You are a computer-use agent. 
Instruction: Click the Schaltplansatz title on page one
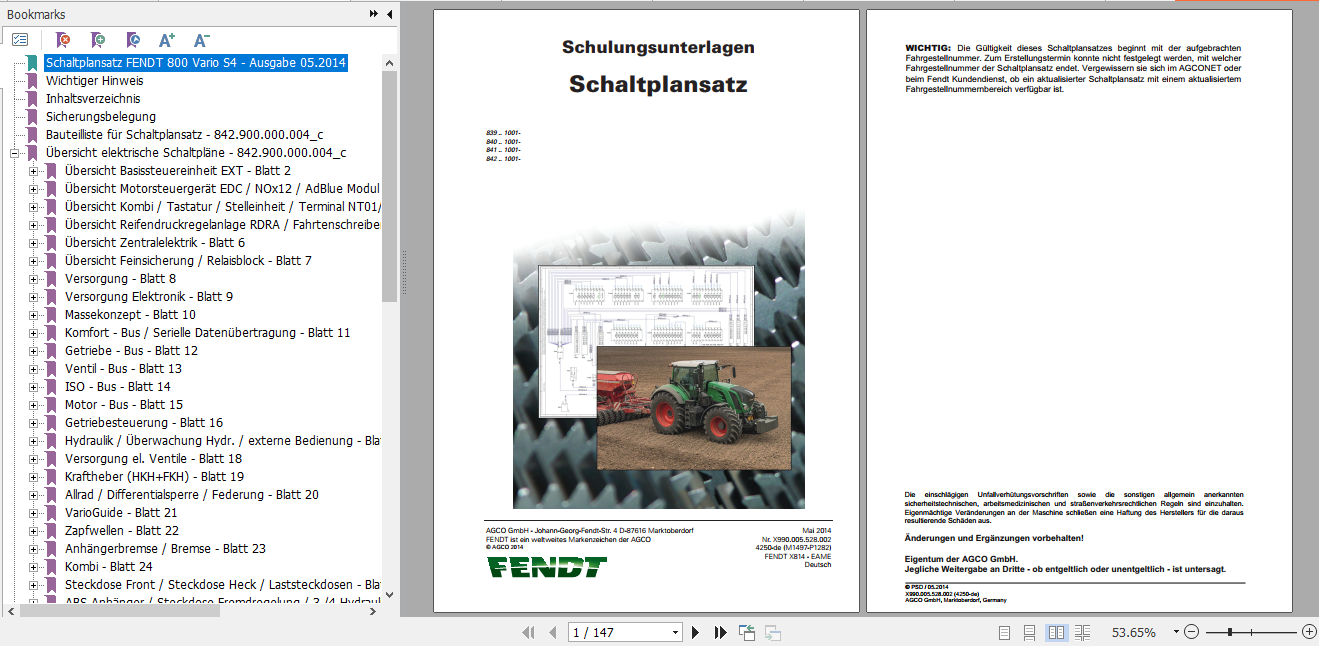pos(658,84)
